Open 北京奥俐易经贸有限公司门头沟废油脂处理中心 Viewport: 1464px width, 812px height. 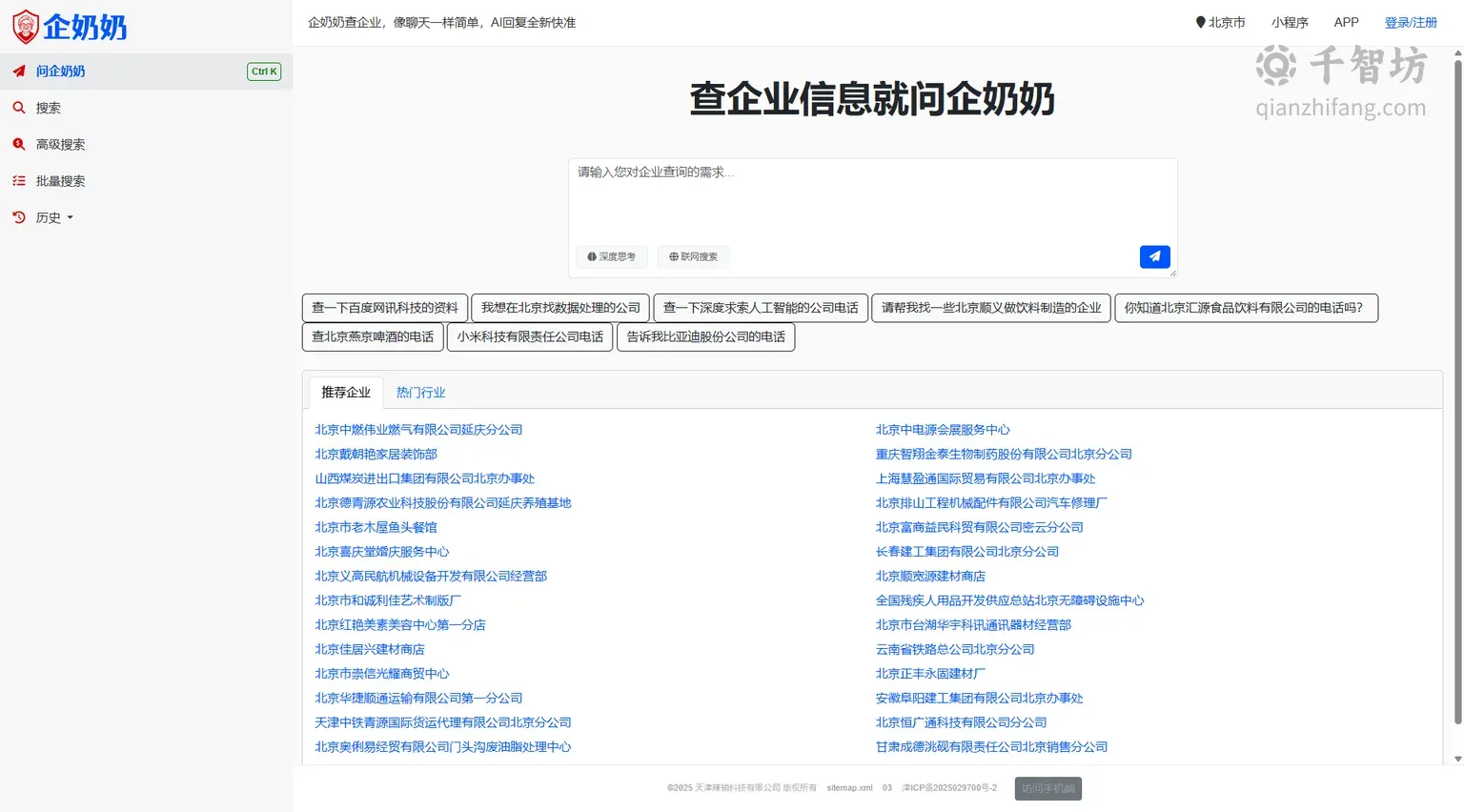443,747
